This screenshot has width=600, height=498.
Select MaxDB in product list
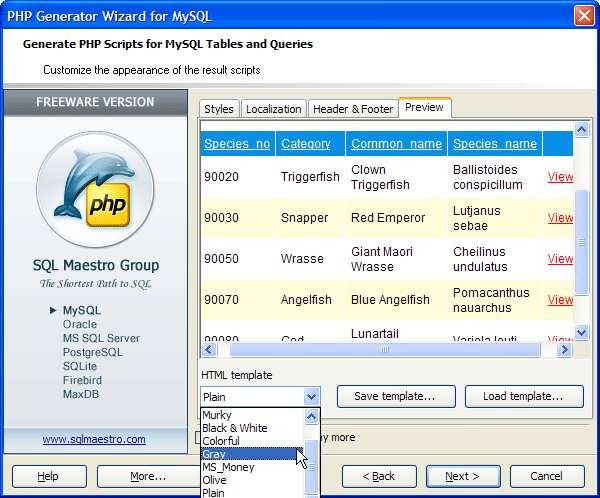(x=81, y=394)
